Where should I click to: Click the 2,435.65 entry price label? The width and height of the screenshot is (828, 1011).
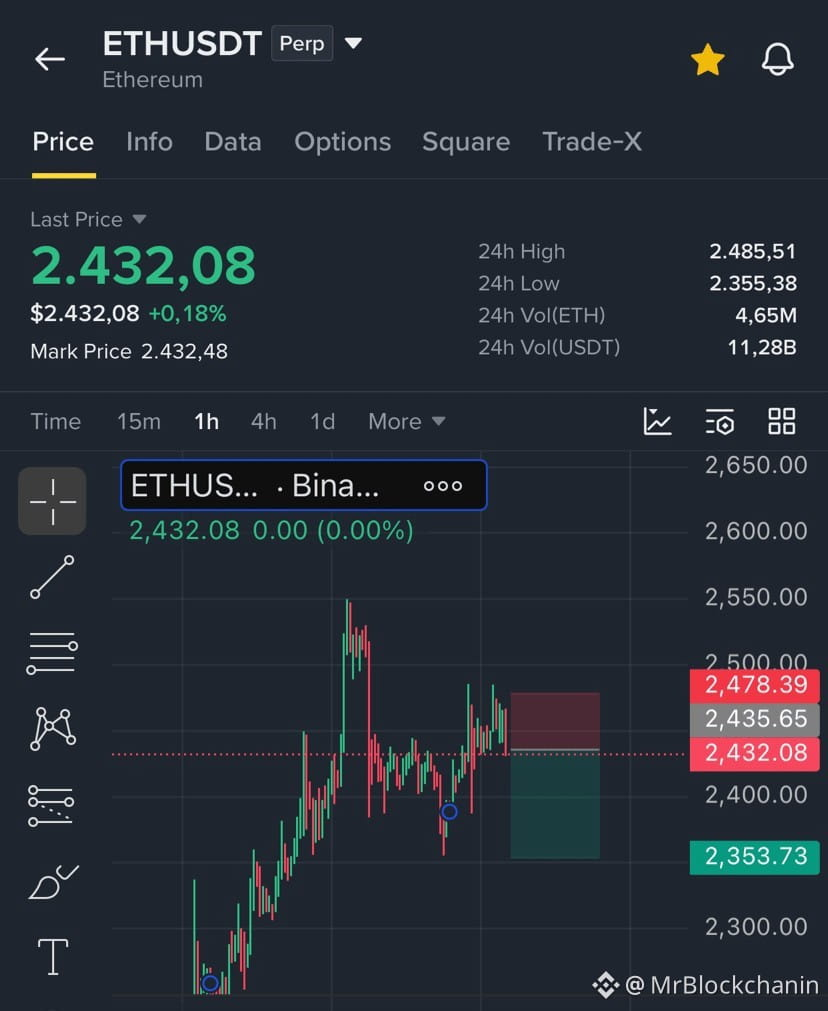(x=754, y=720)
